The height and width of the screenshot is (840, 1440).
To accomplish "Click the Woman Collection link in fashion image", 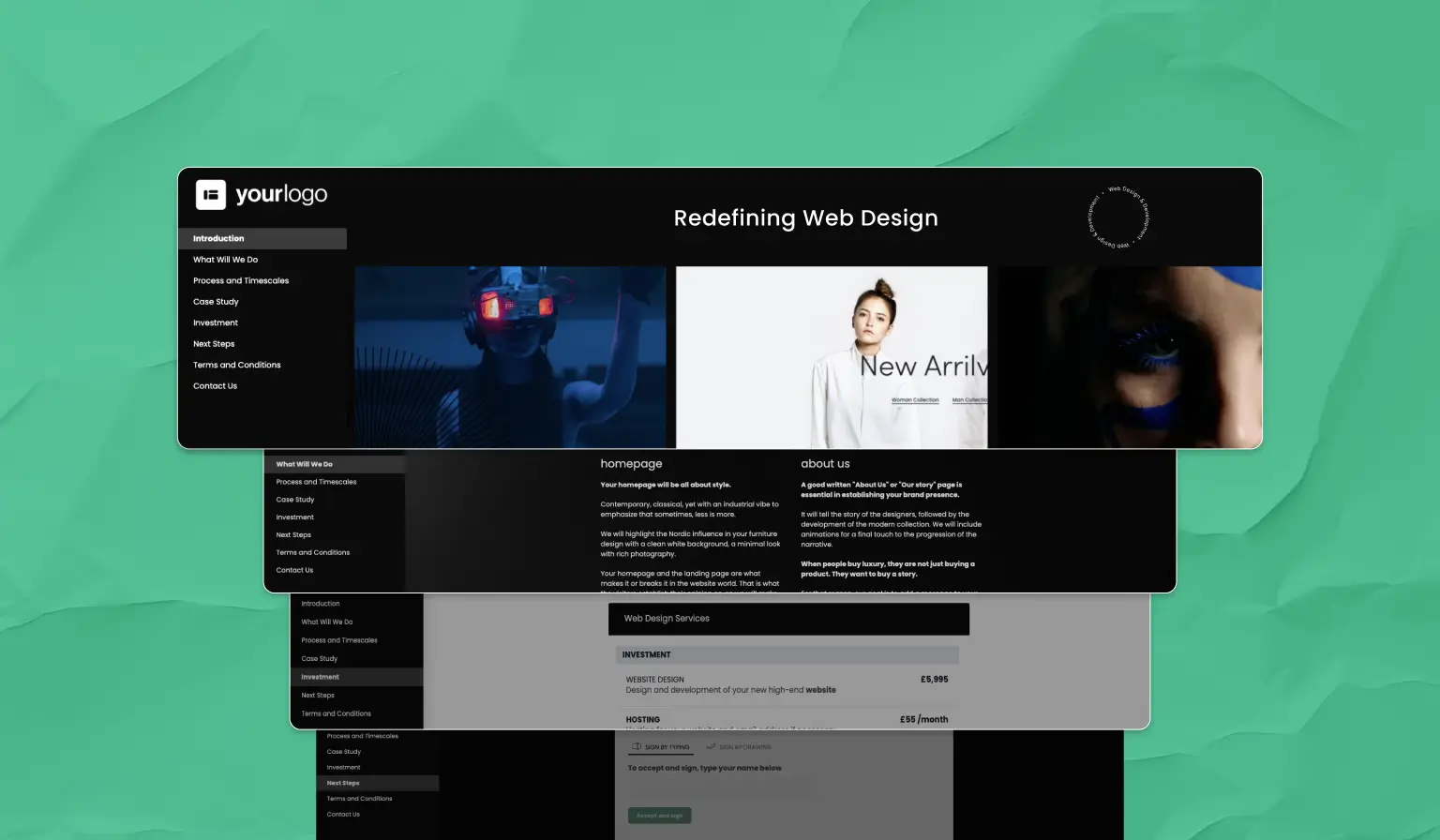I will point(915,400).
